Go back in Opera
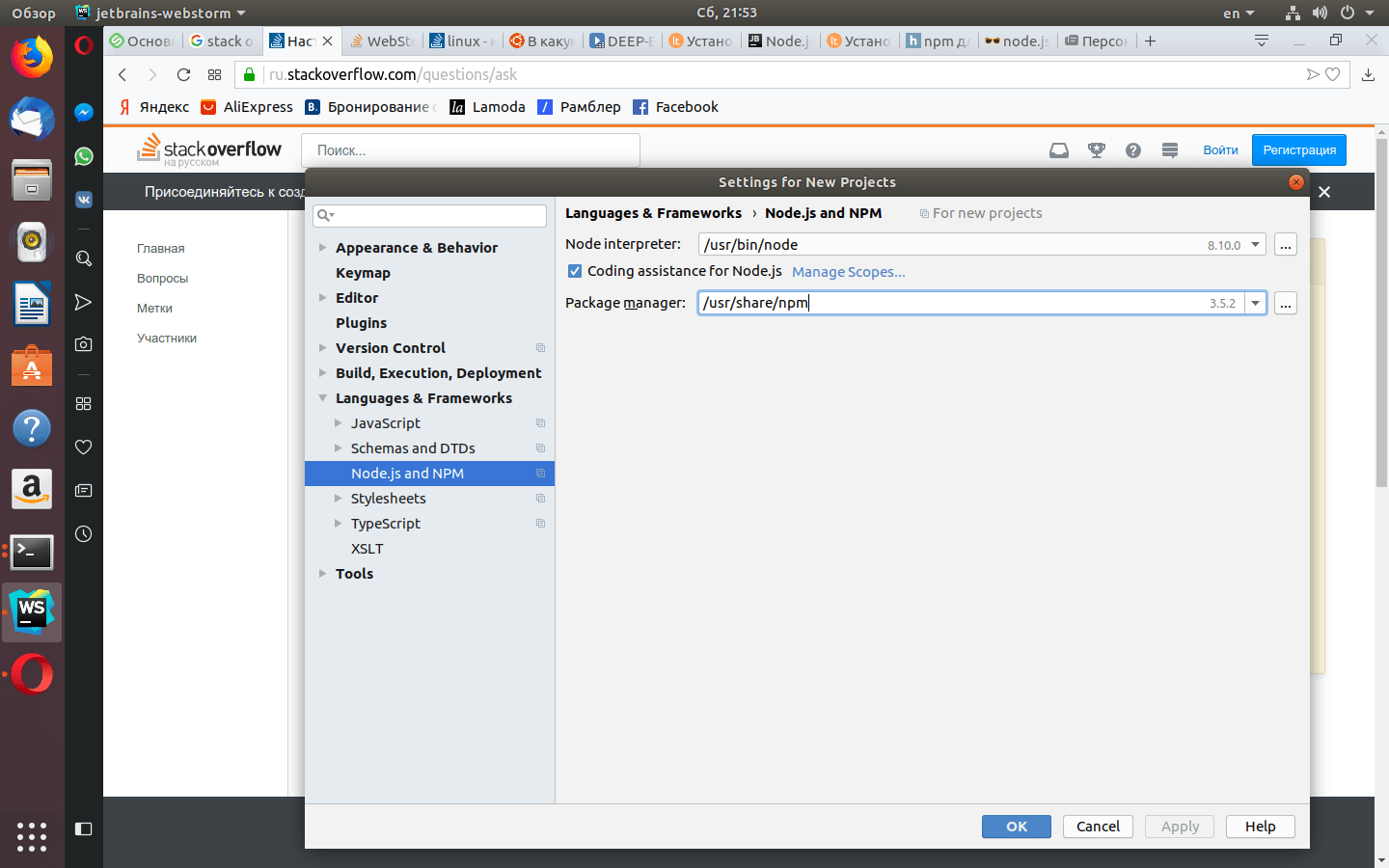This screenshot has width=1389, height=868. 123,74
